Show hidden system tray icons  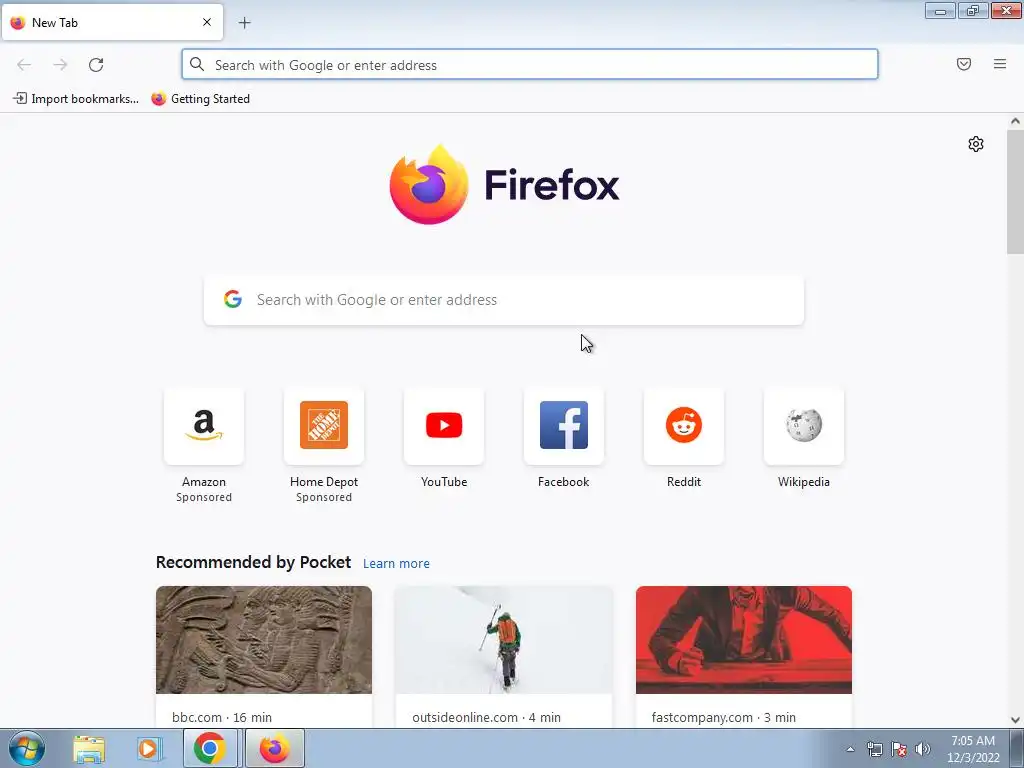coord(850,749)
